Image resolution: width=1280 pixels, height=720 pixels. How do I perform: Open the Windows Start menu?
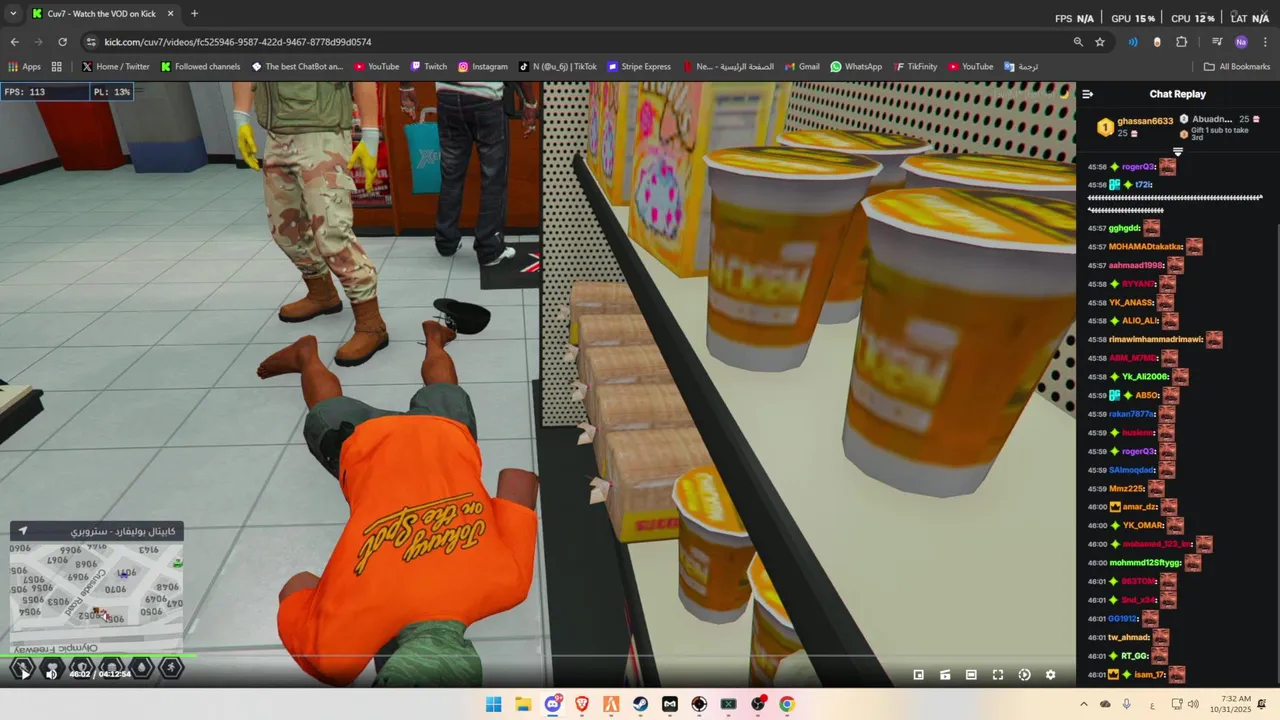pos(494,704)
